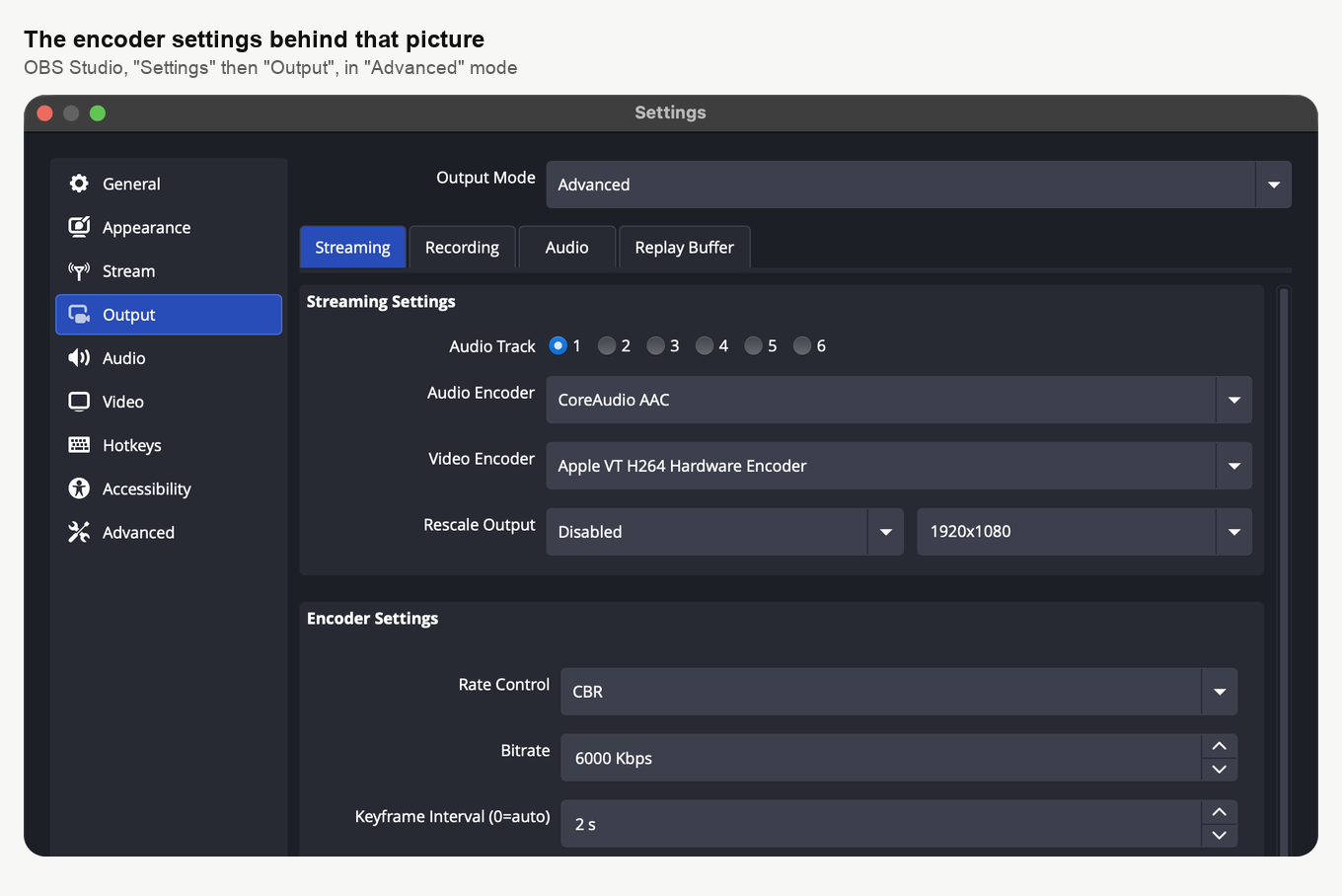Click the Accessibility icon

point(79,487)
